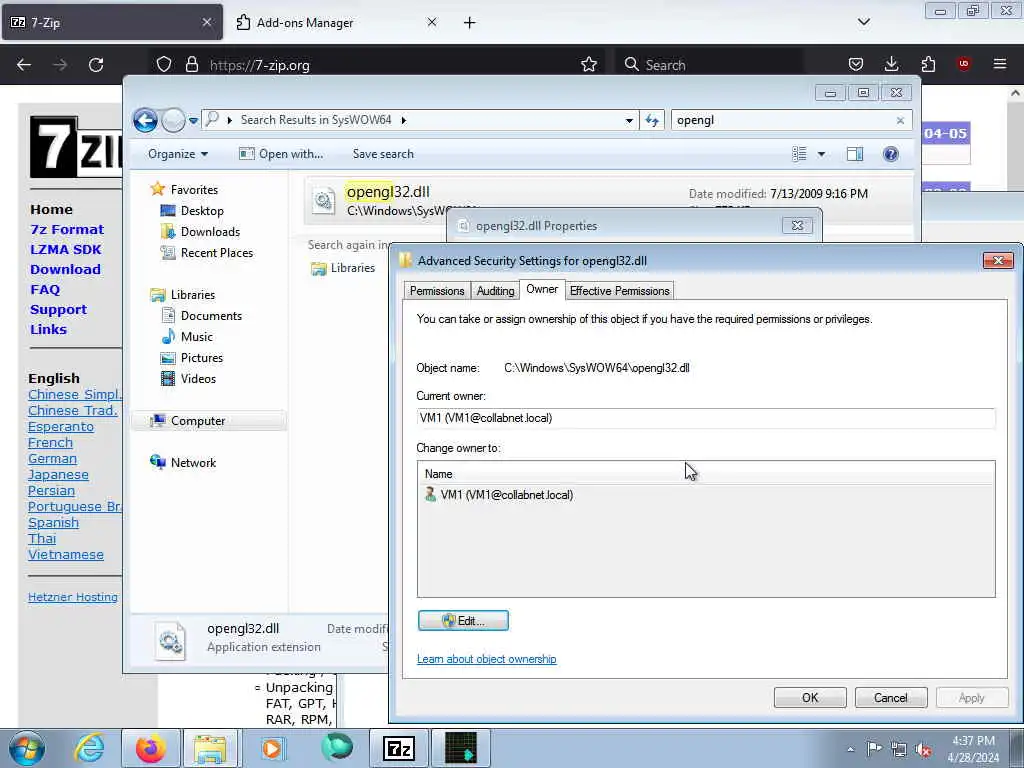This screenshot has height=768, width=1024.
Task: Select Downloads under Favorites
Action: point(210,232)
